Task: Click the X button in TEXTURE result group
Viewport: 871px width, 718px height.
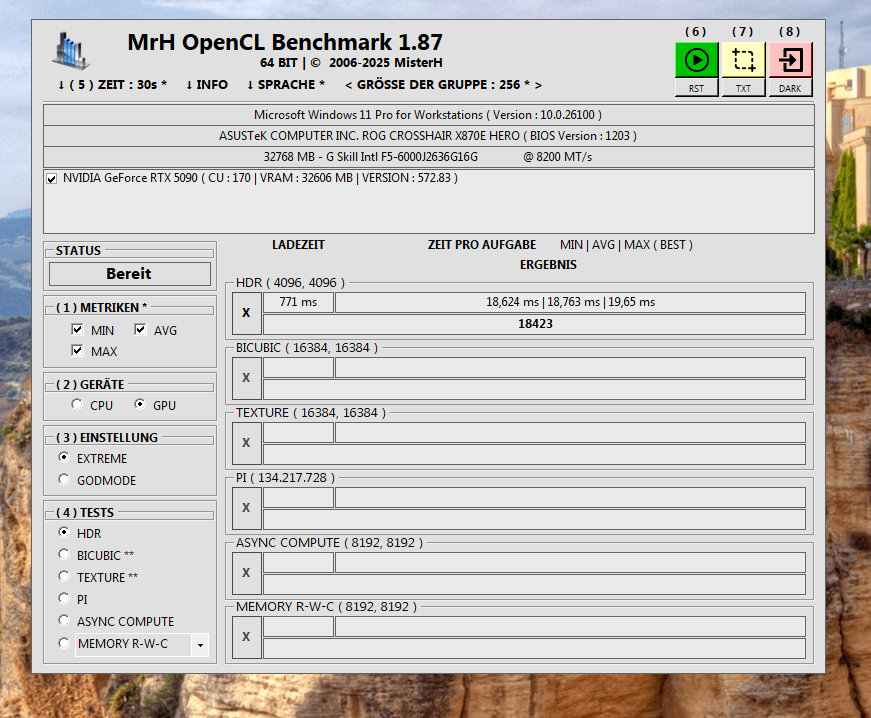Action: 247,443
